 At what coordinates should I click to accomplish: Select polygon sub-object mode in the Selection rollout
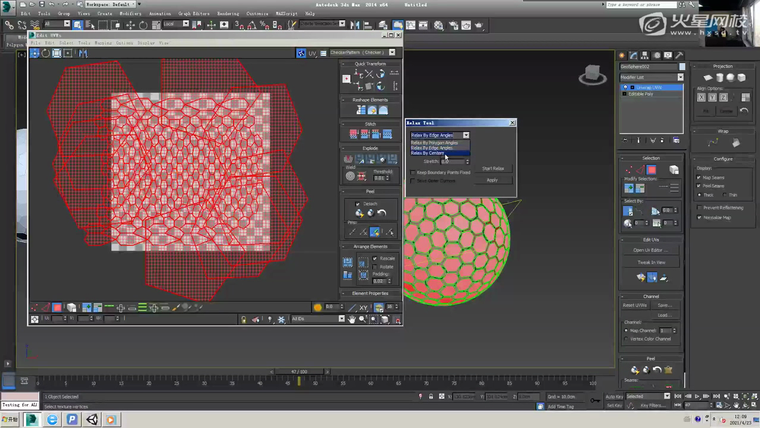[651, 170]
